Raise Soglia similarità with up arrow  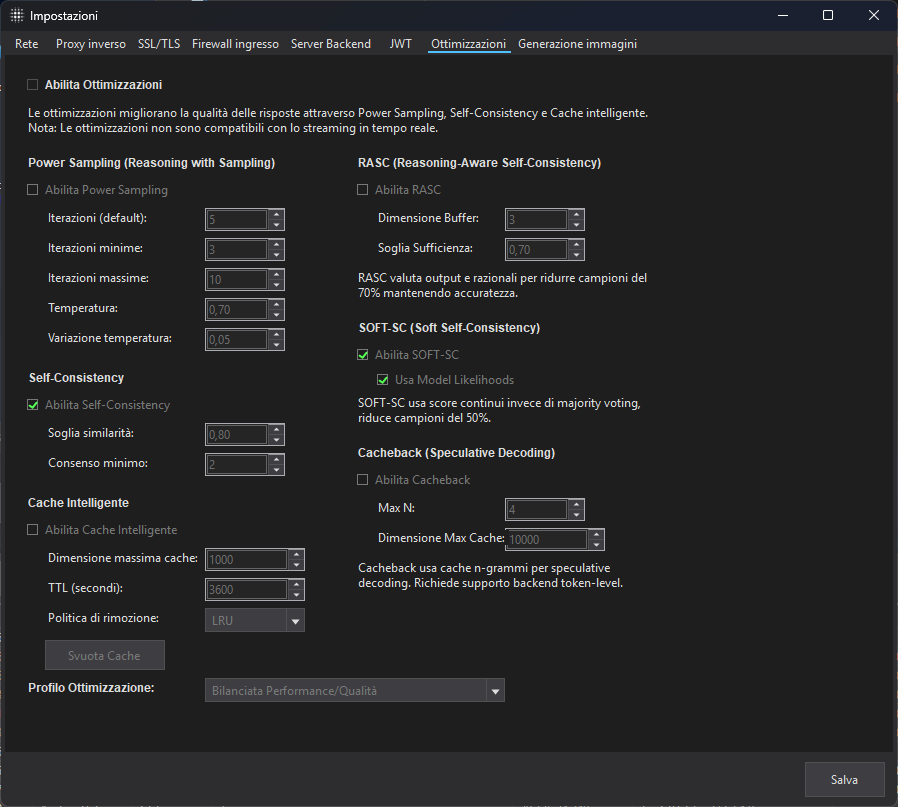pyautogui.click(x=277, y=430)
